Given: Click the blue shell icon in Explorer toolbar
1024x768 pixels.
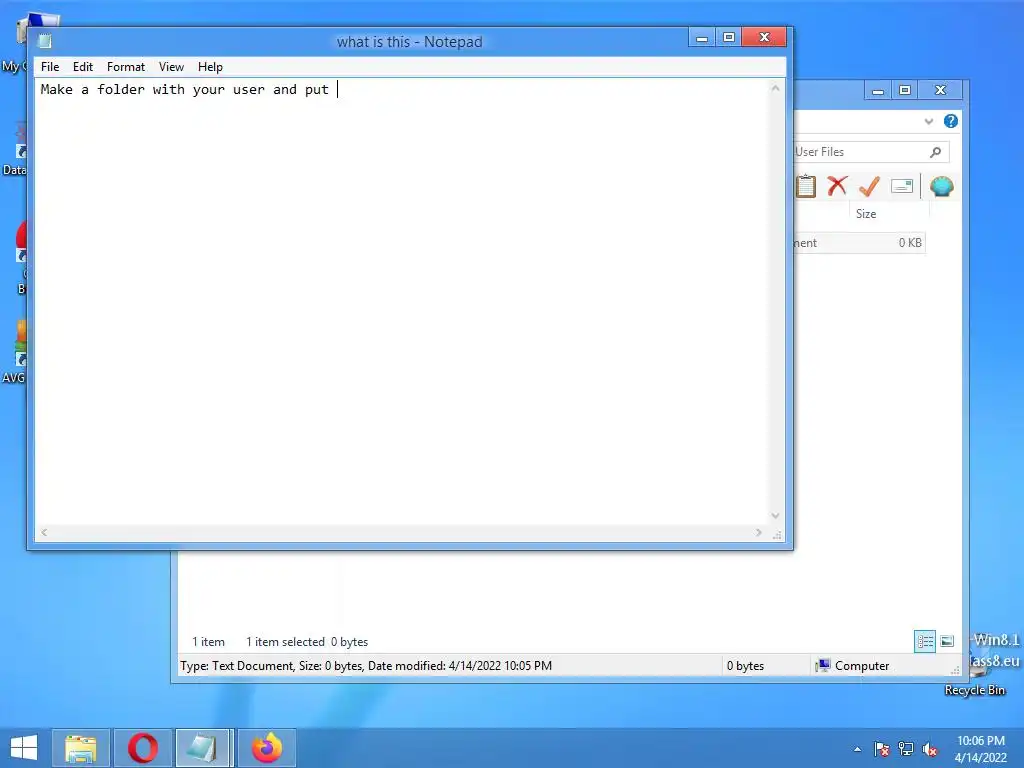Looking at the screenshot, I should pyautogui.click(x=942, y=186).
